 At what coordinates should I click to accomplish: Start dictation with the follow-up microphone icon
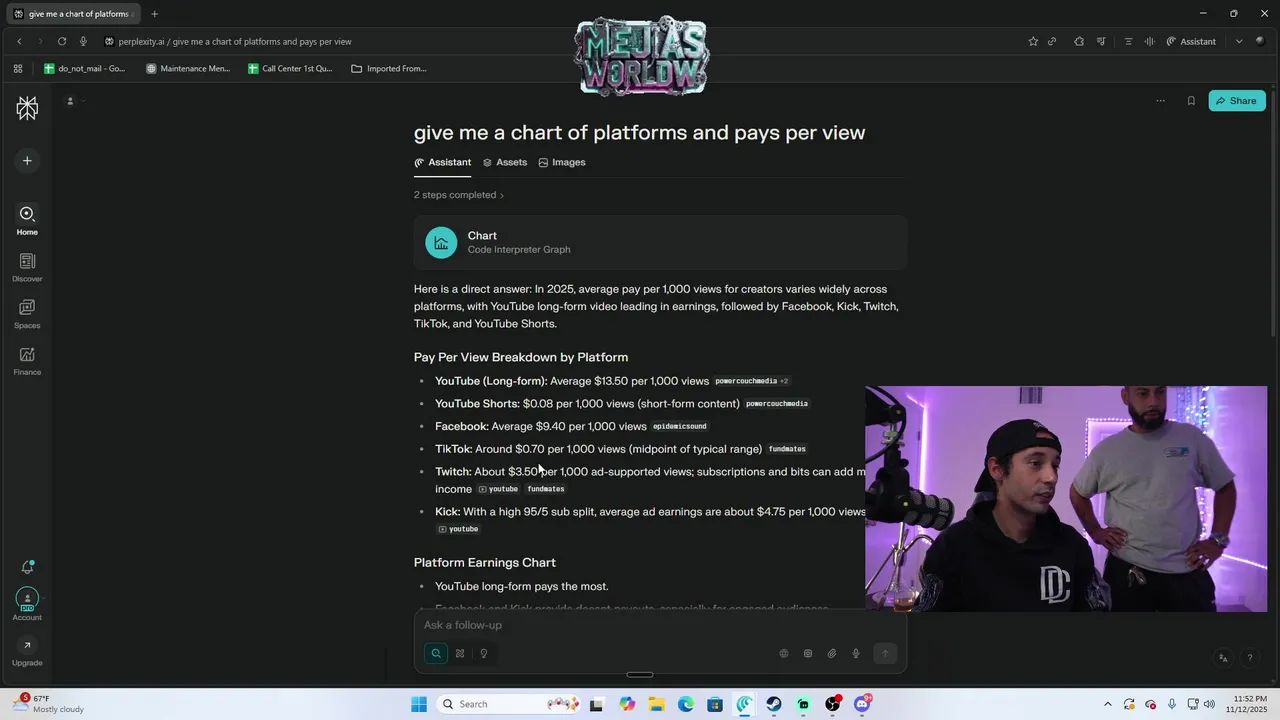[856, 653]
